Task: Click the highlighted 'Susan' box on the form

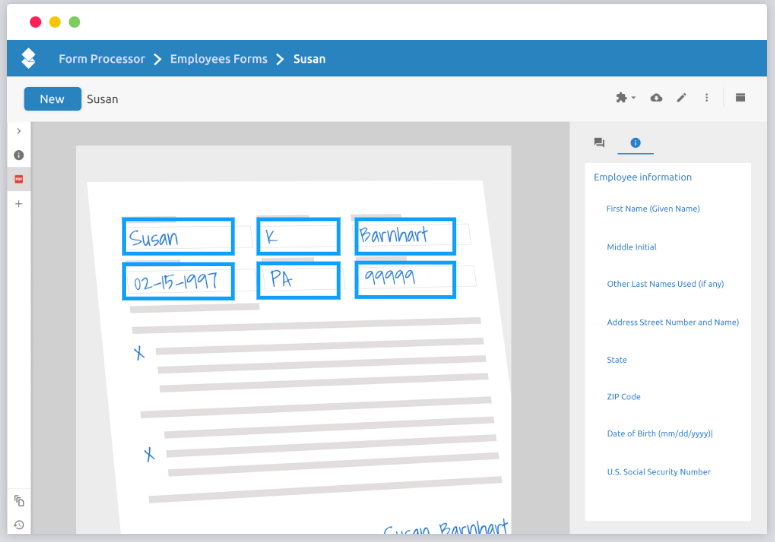Action: tap(177, 237)
